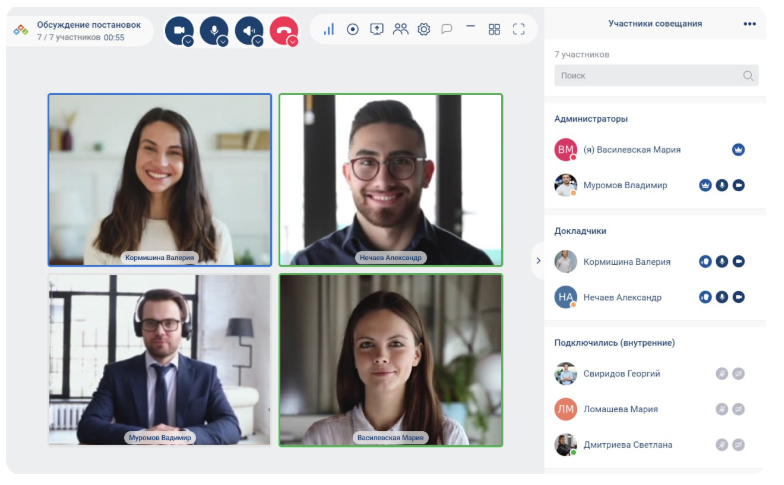
Task: Click presenter icon for Кормишина Валерия
Action: 706,262
